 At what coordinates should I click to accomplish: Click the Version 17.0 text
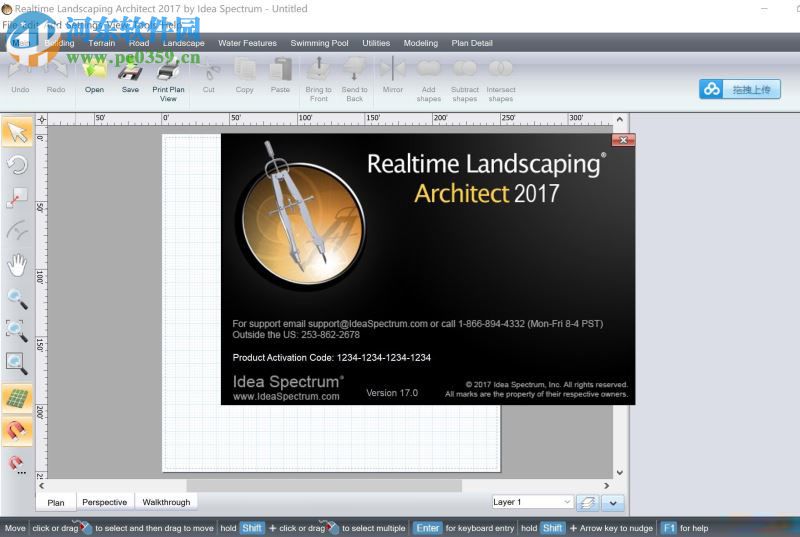[392, 393]
